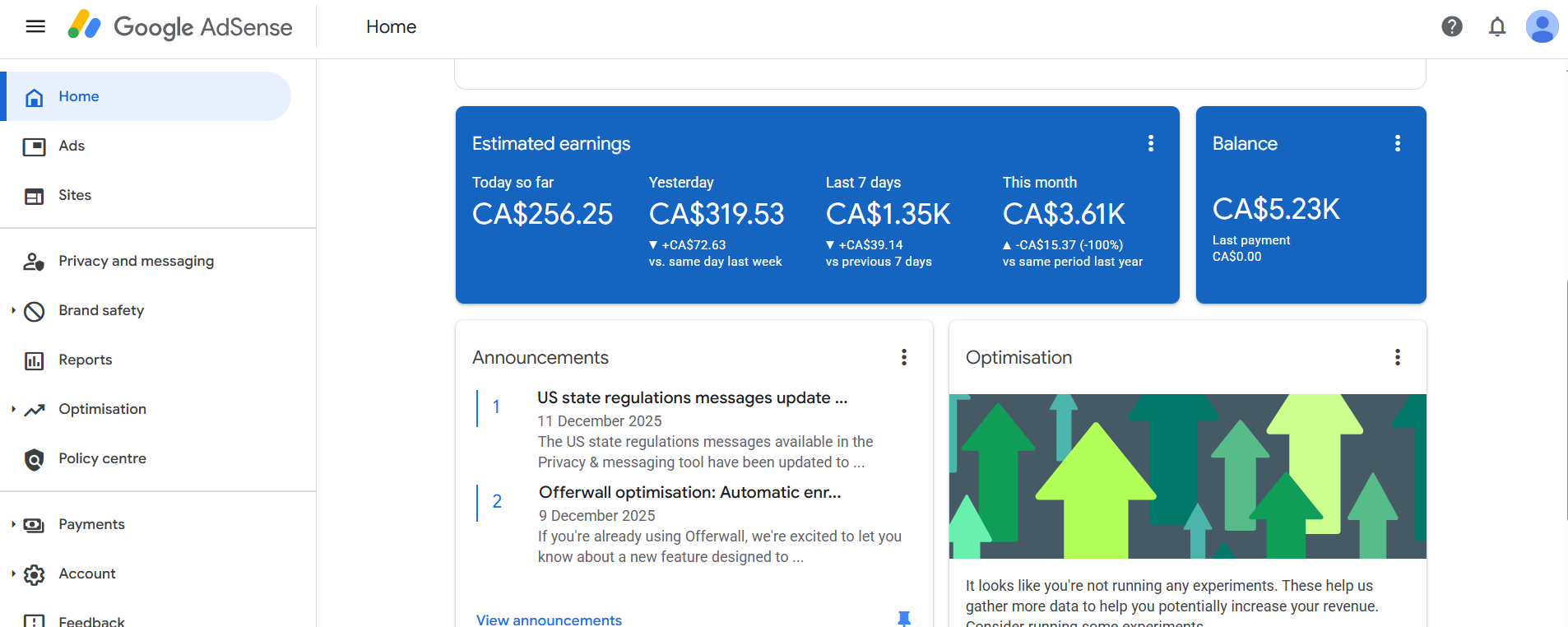The width and height of the screenshot is (1568, 627).
Task: Open US state regulations messages announcement
Action: tap(692, 397)
